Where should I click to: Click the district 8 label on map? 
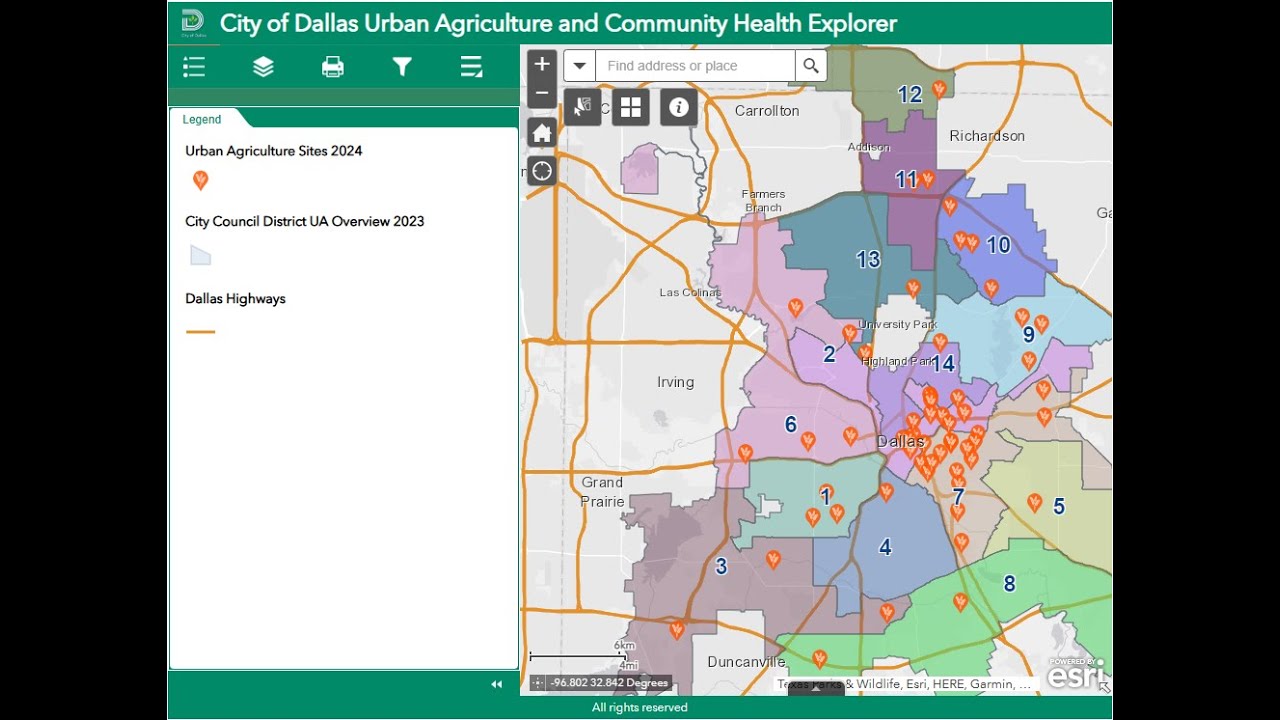1009,584
